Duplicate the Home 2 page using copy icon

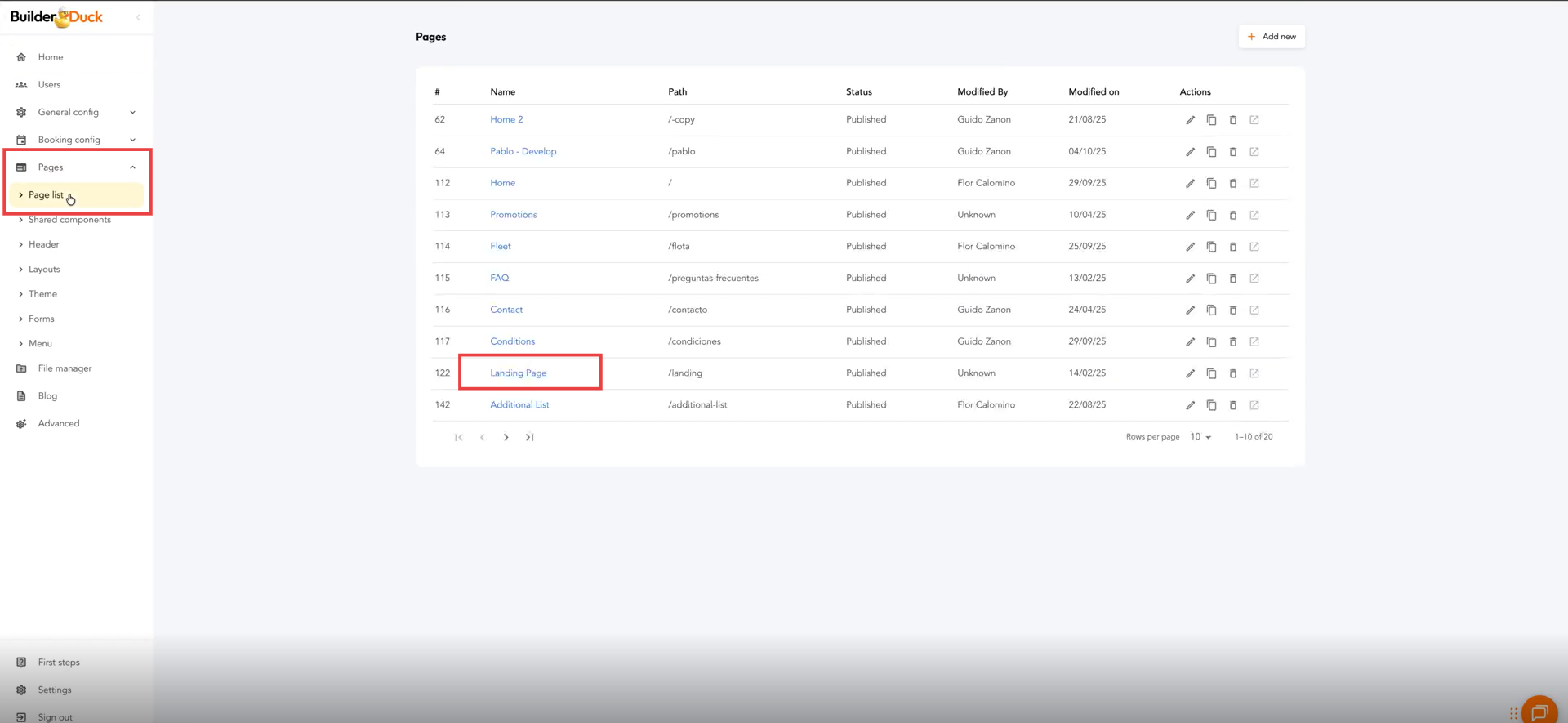[x=1211, y=120]
